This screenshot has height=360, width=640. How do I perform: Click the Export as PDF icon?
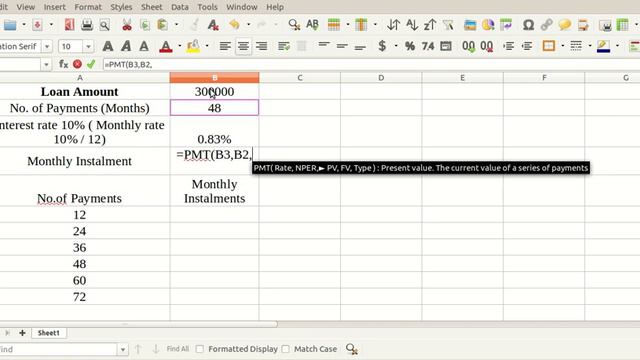[x=69, y=25]
